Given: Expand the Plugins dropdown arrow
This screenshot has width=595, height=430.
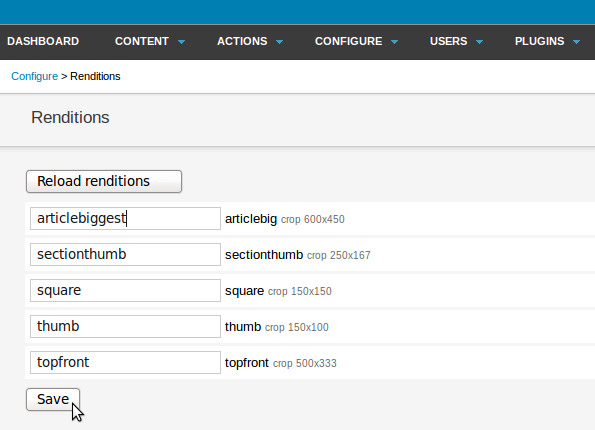Looking at the screenshot, I should [x=576, y=42].
